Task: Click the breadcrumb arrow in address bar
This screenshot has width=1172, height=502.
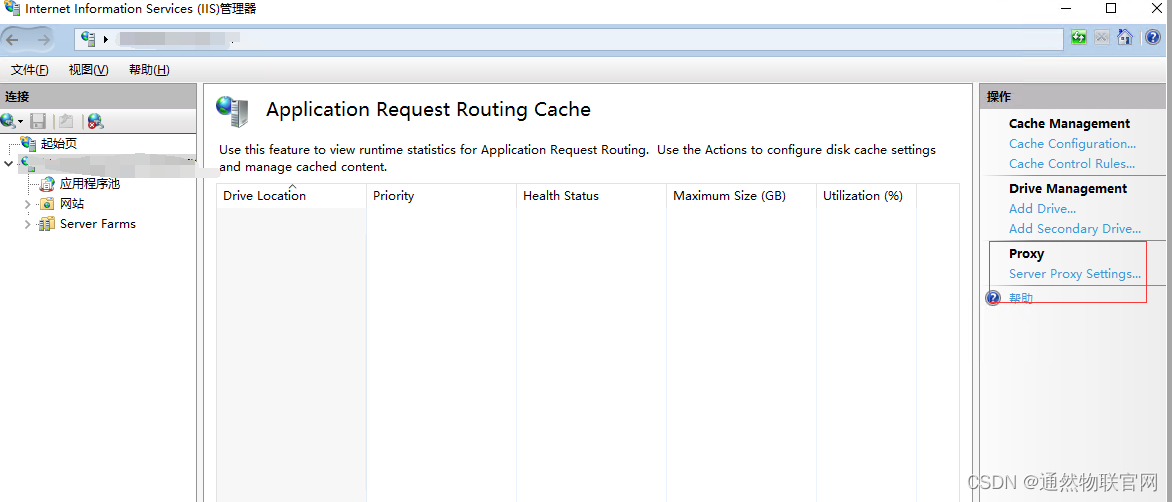Action: click(106, 39)
